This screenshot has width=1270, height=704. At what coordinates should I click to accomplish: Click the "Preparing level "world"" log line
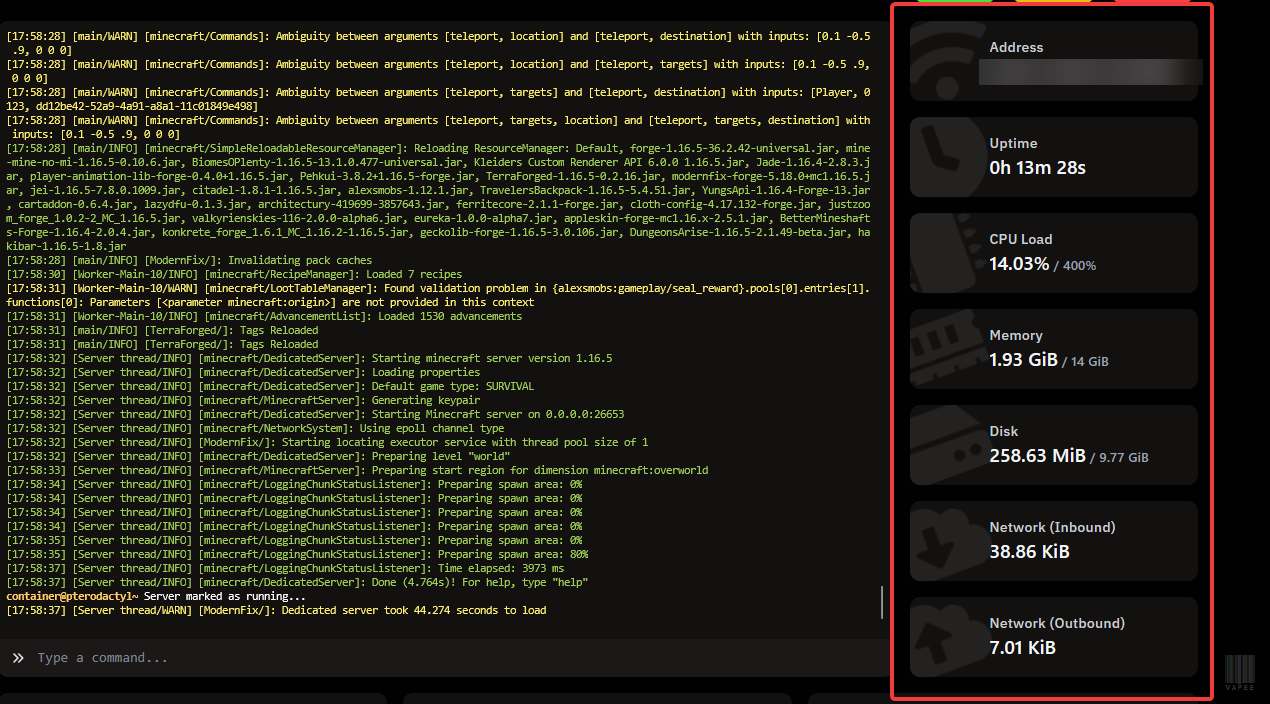point(258,456)
